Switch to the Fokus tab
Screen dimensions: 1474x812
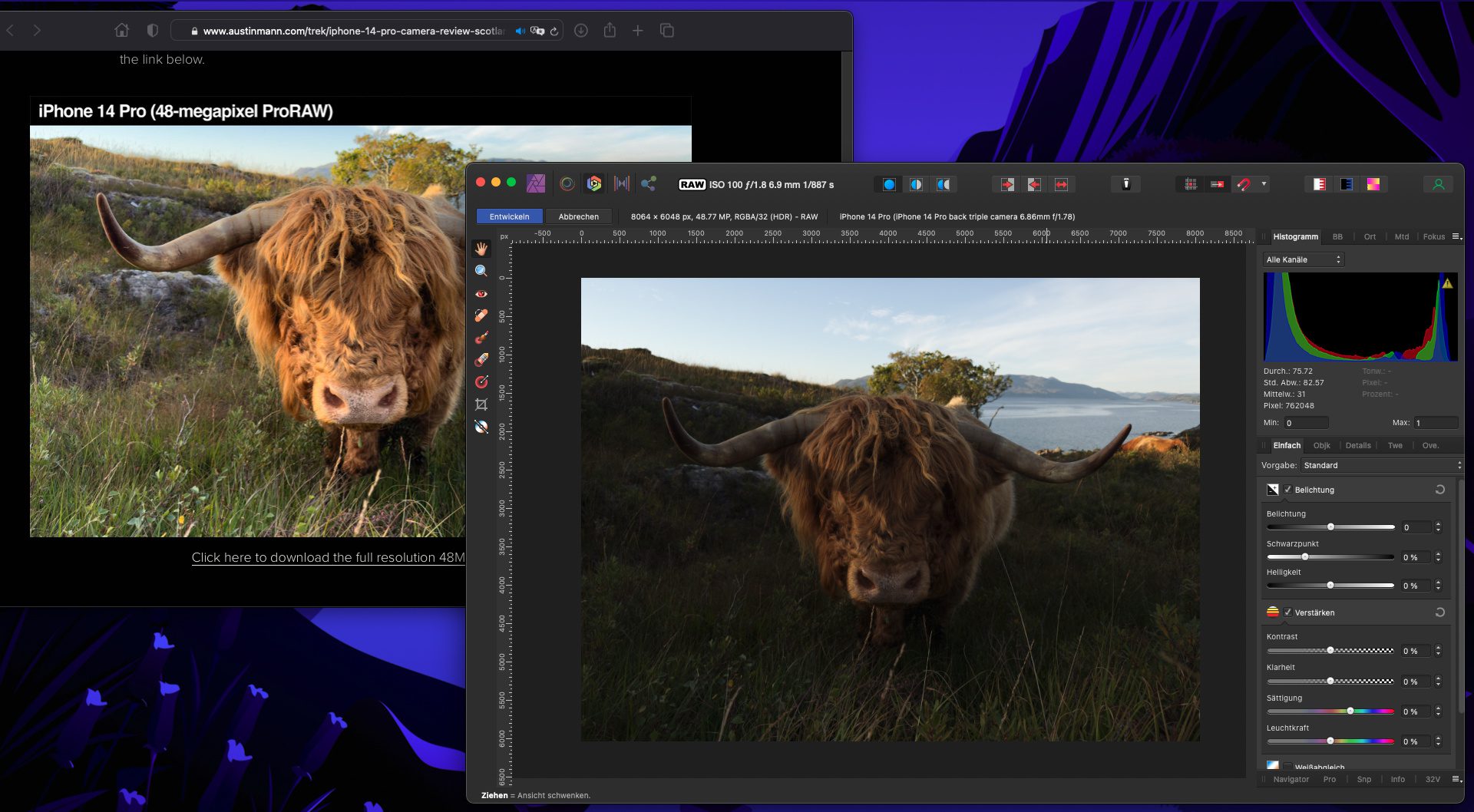pyautogui.click(x=1433, y=236)
